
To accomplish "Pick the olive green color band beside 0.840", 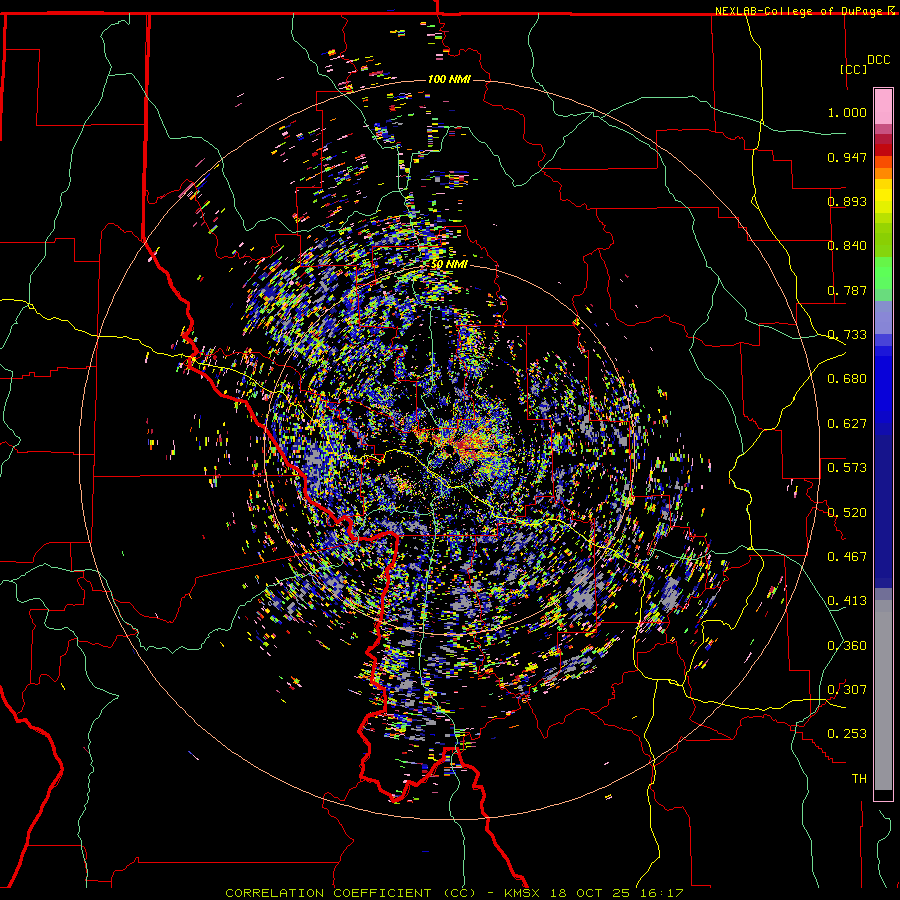I will click(883, 240).
